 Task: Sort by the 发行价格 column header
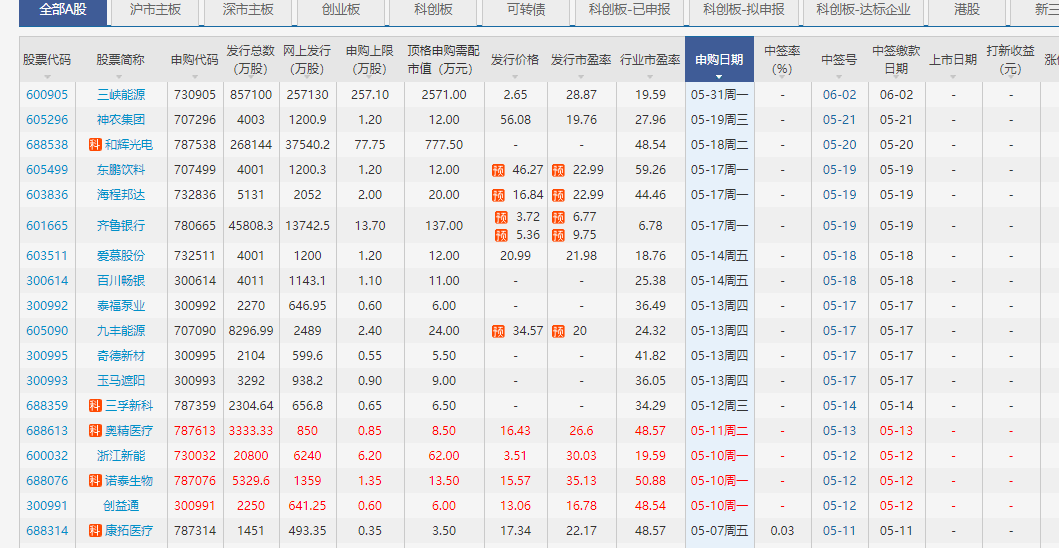[x=515, y=59]
